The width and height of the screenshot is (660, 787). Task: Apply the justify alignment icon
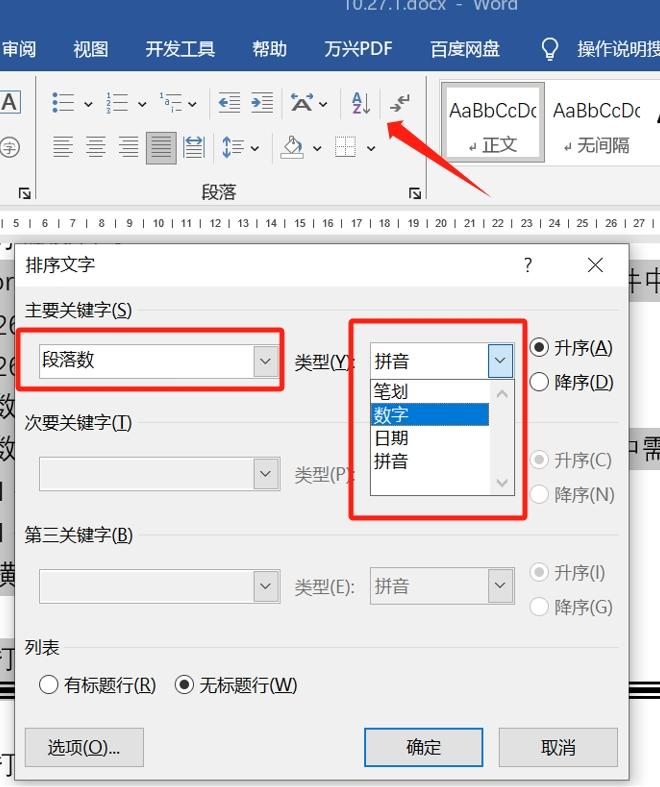[161, 148]
